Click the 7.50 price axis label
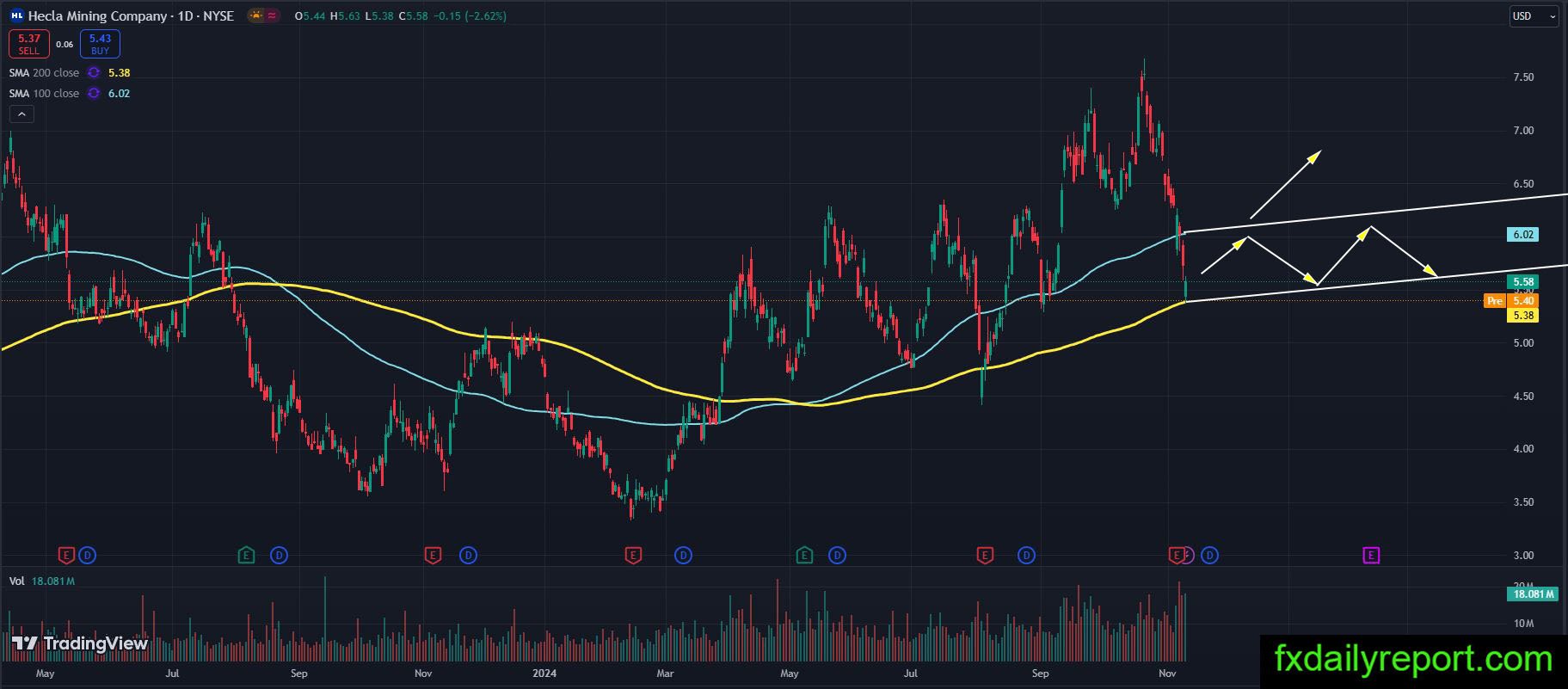 [1523, 77]
